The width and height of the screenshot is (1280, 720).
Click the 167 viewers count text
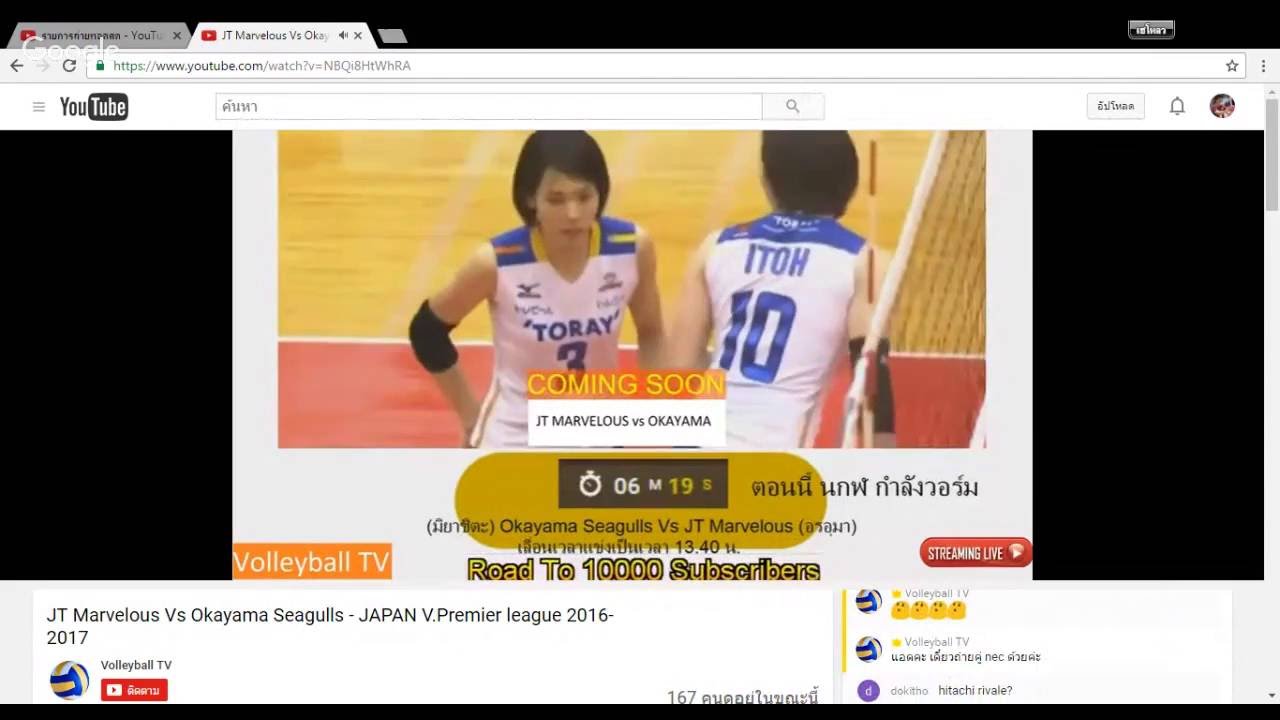click(743, 697)
